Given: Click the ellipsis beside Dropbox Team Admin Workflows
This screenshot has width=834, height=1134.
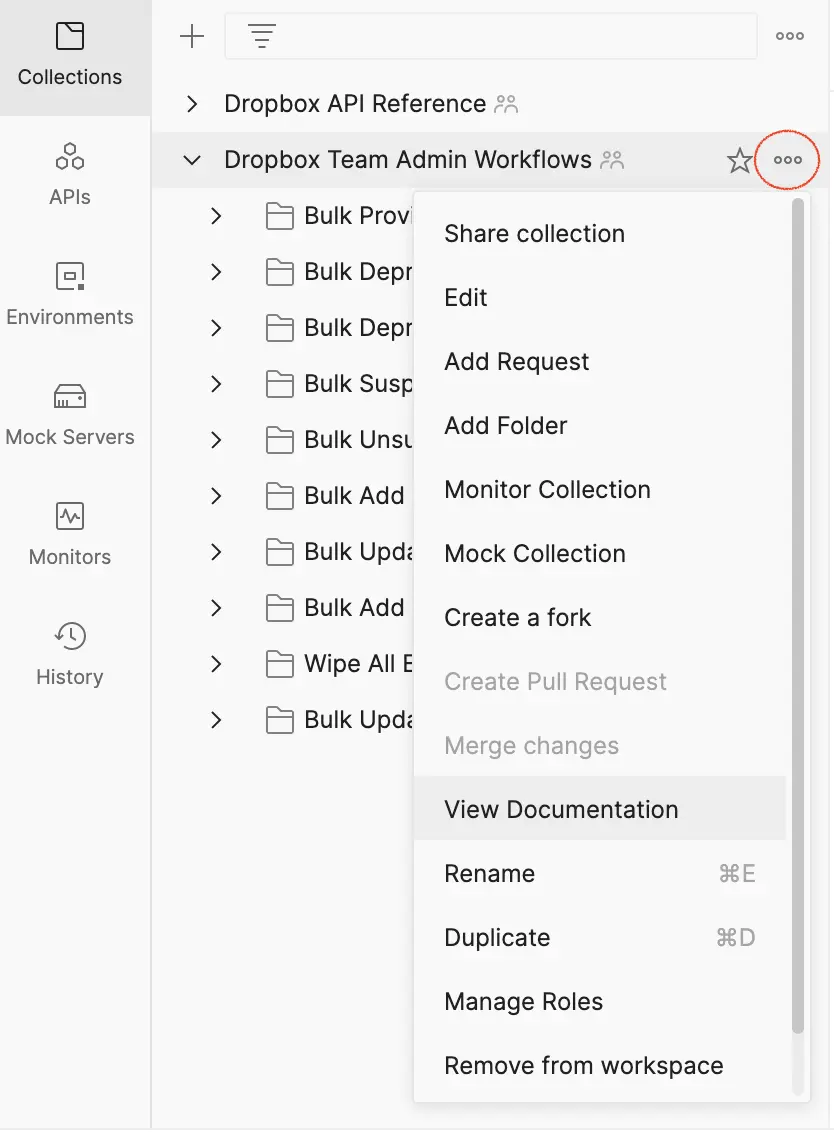Looking at the screenshot, I should (x=788, y=160).
